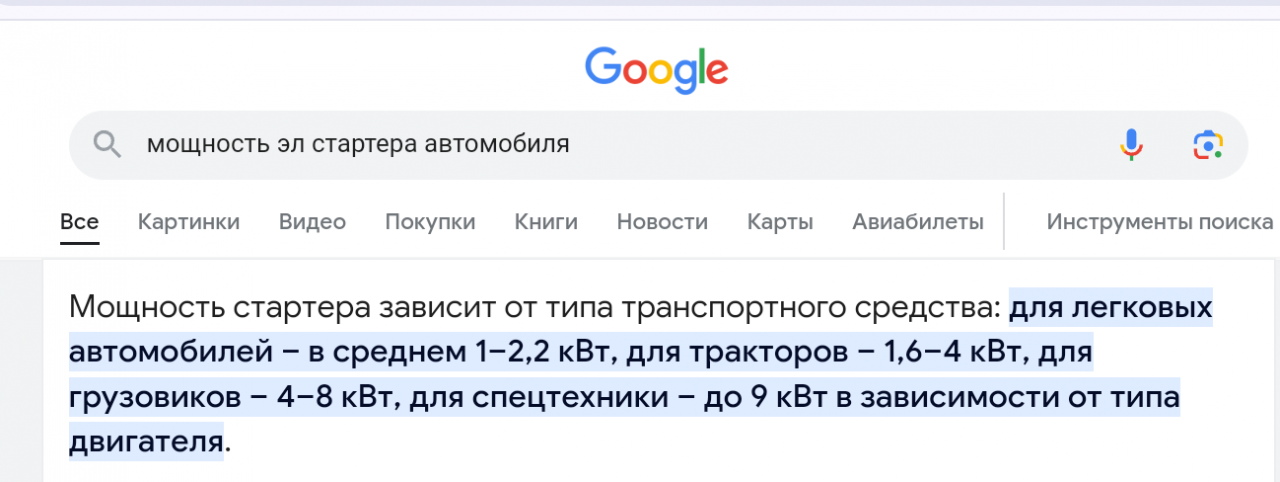The image size is (1280, 482).
Task: Select the Авиабилеты tab
Action: pos(918,222)
